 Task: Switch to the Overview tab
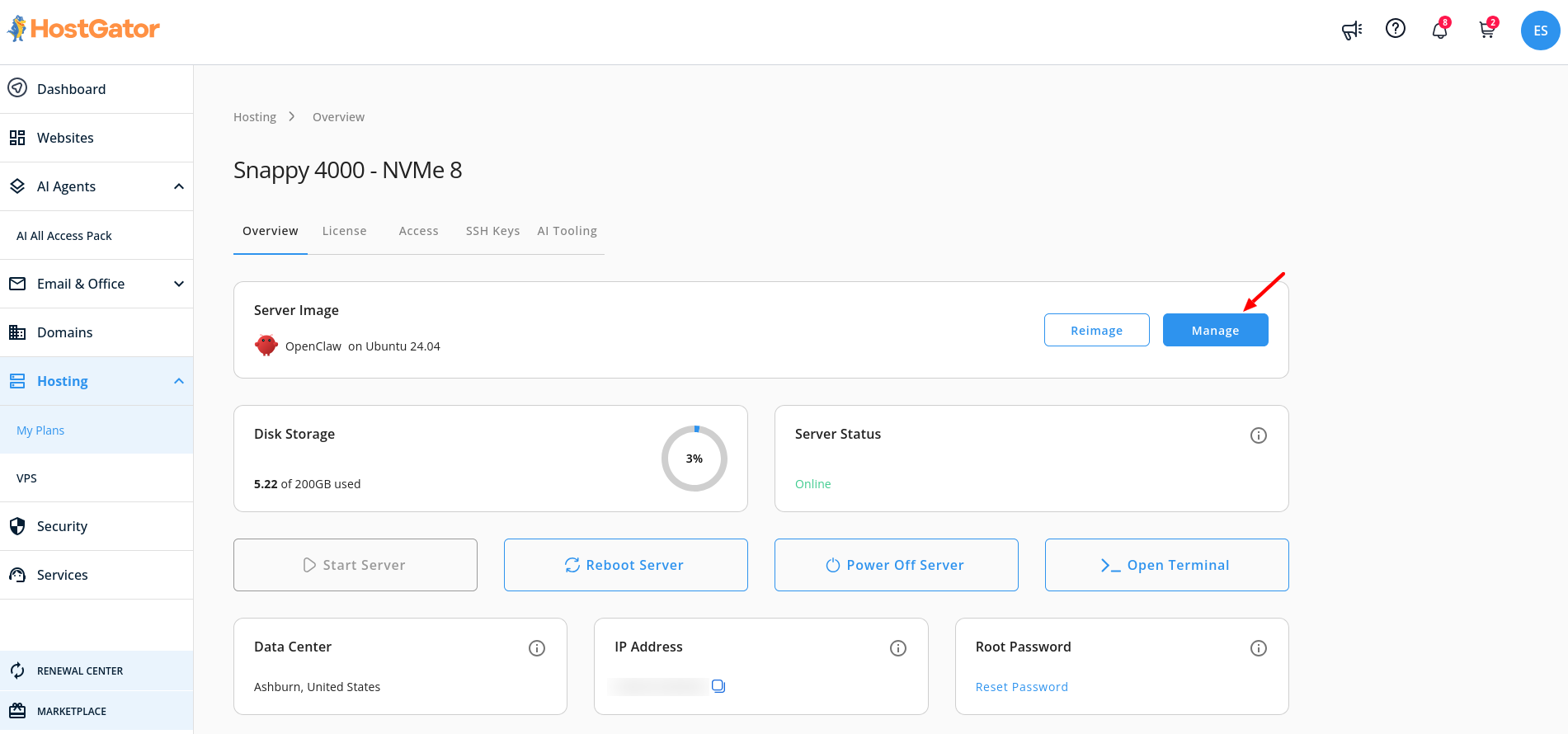point(271,231)
